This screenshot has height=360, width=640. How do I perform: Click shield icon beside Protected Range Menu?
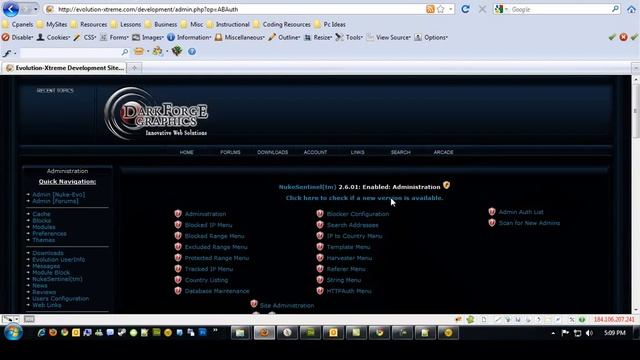coord(178,258)
